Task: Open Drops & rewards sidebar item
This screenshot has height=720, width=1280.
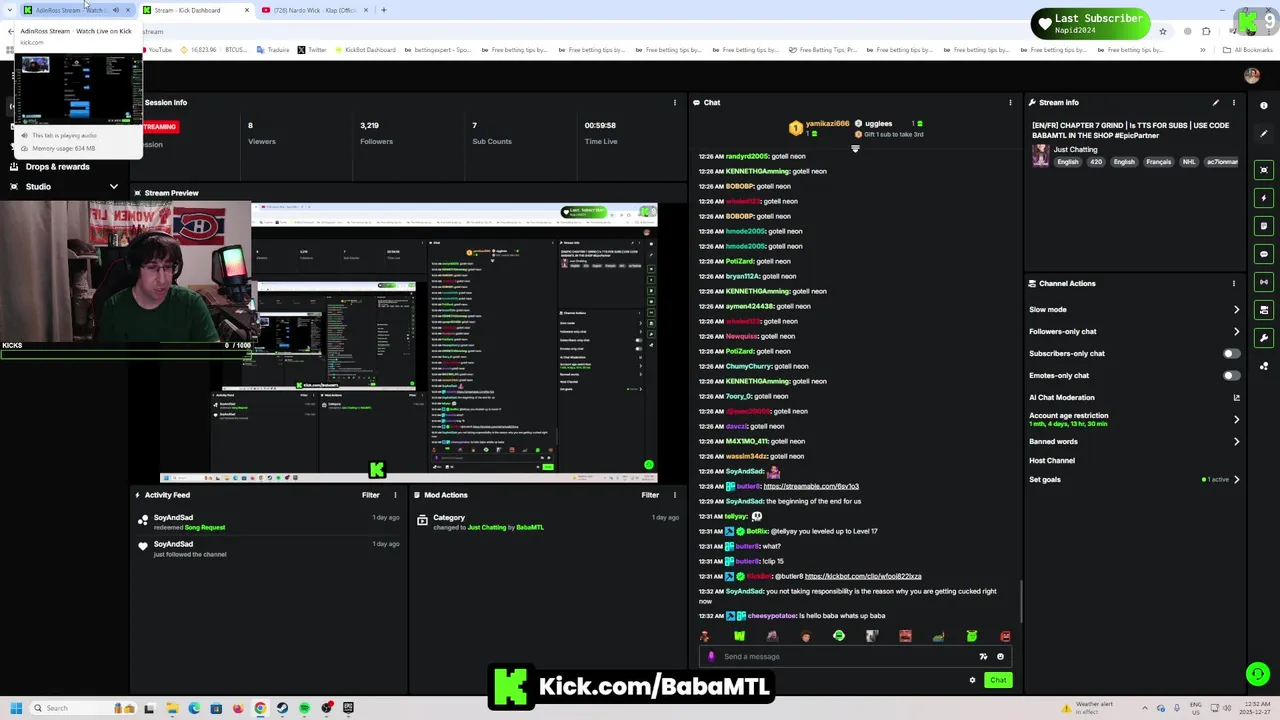Action: [x=58, y=167]
